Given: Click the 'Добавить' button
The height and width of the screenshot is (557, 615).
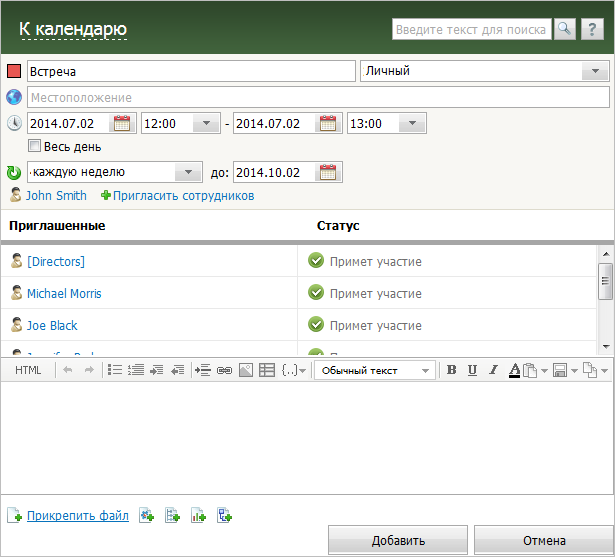Looking at the screenshot, I should pos(398,540).
